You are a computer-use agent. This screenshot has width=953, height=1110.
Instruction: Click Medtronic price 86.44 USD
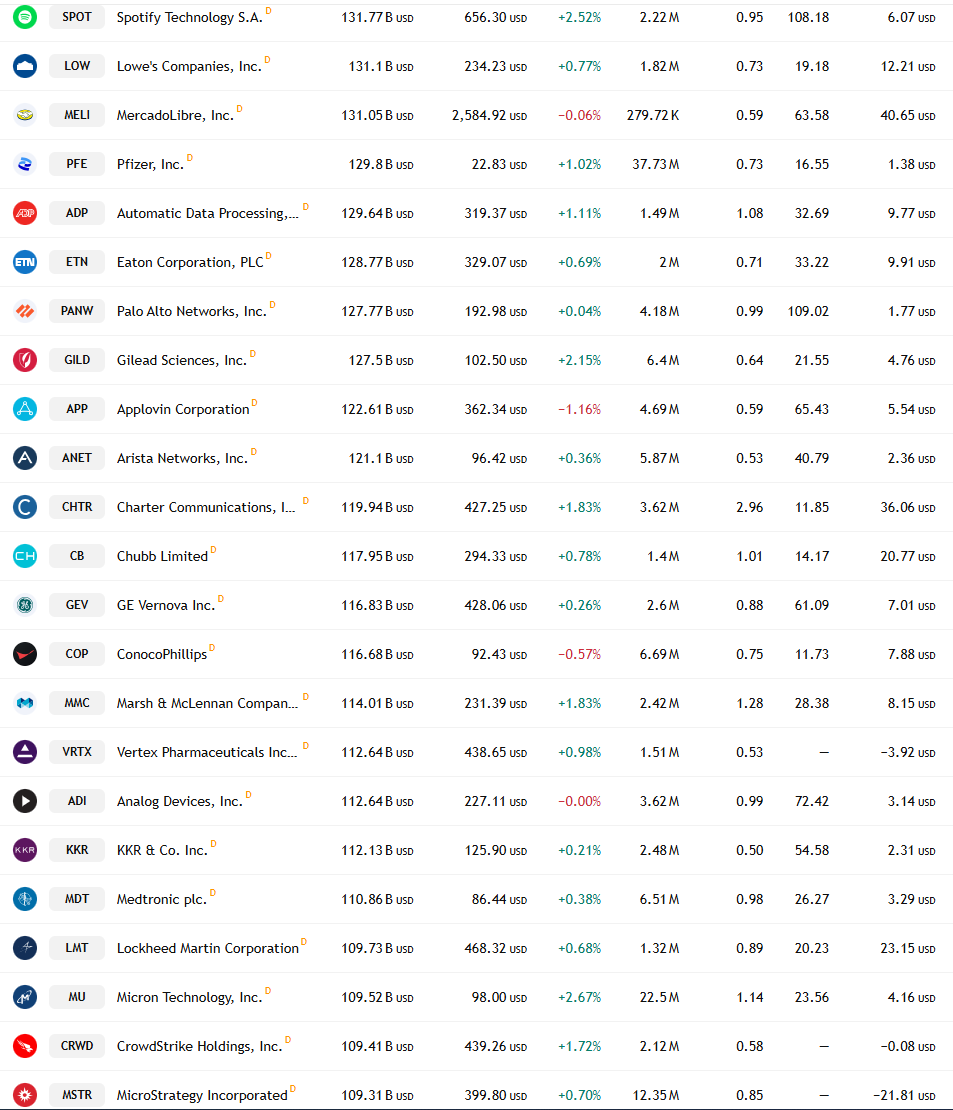pos(499,900)
